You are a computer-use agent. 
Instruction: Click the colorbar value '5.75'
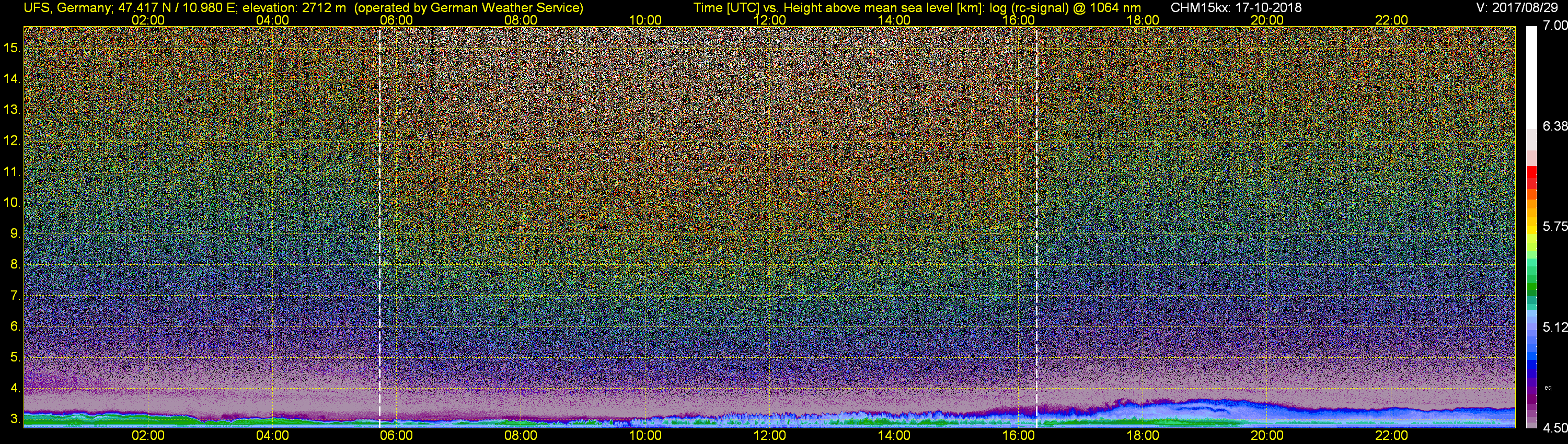[x=1555, y=226]
